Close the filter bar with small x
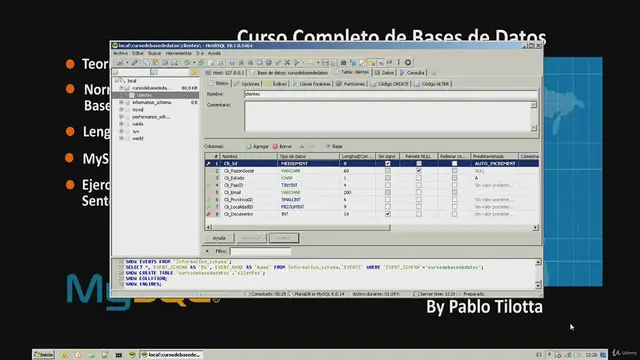This screenshot has height=360, width=640. pos(207,251)
